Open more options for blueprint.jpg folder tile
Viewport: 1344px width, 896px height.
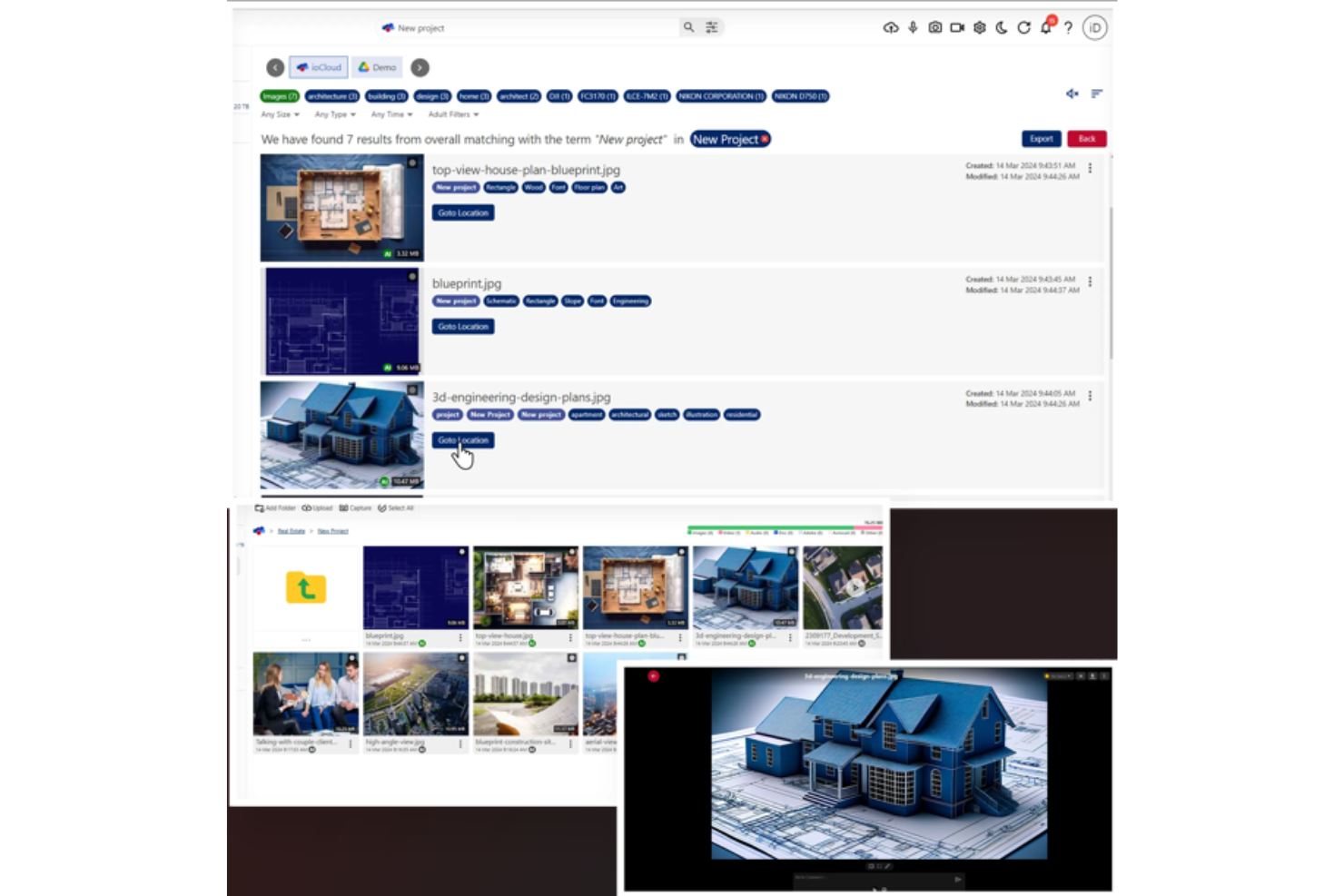460,637
